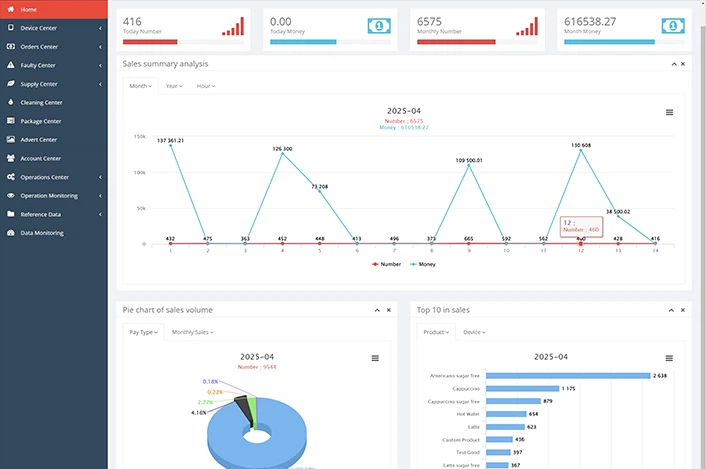706x469 pixels.
Task: Go to Advert Center page
Action: [38, 140]
